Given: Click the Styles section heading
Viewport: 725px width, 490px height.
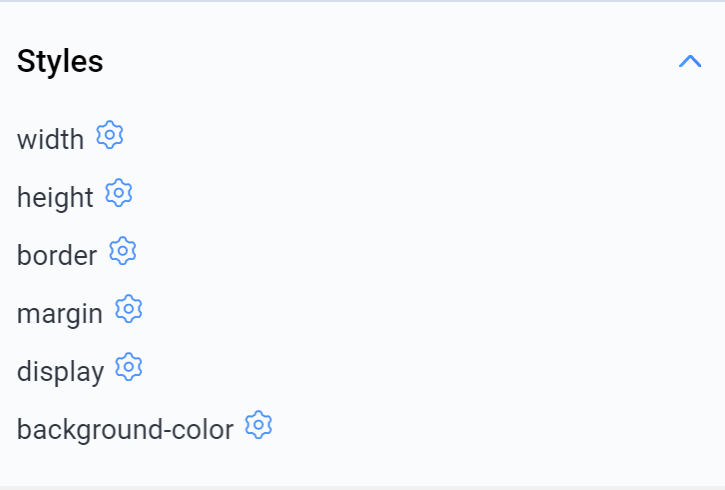Looking at the screenshot, I should (x=60, y=62).
